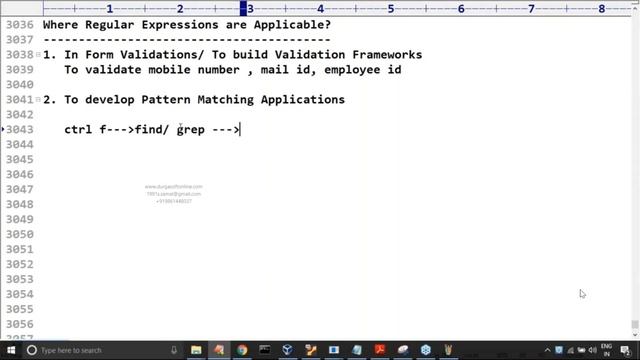Click line number 3036 in gutter
640x360 pixels.
(20, 25)
